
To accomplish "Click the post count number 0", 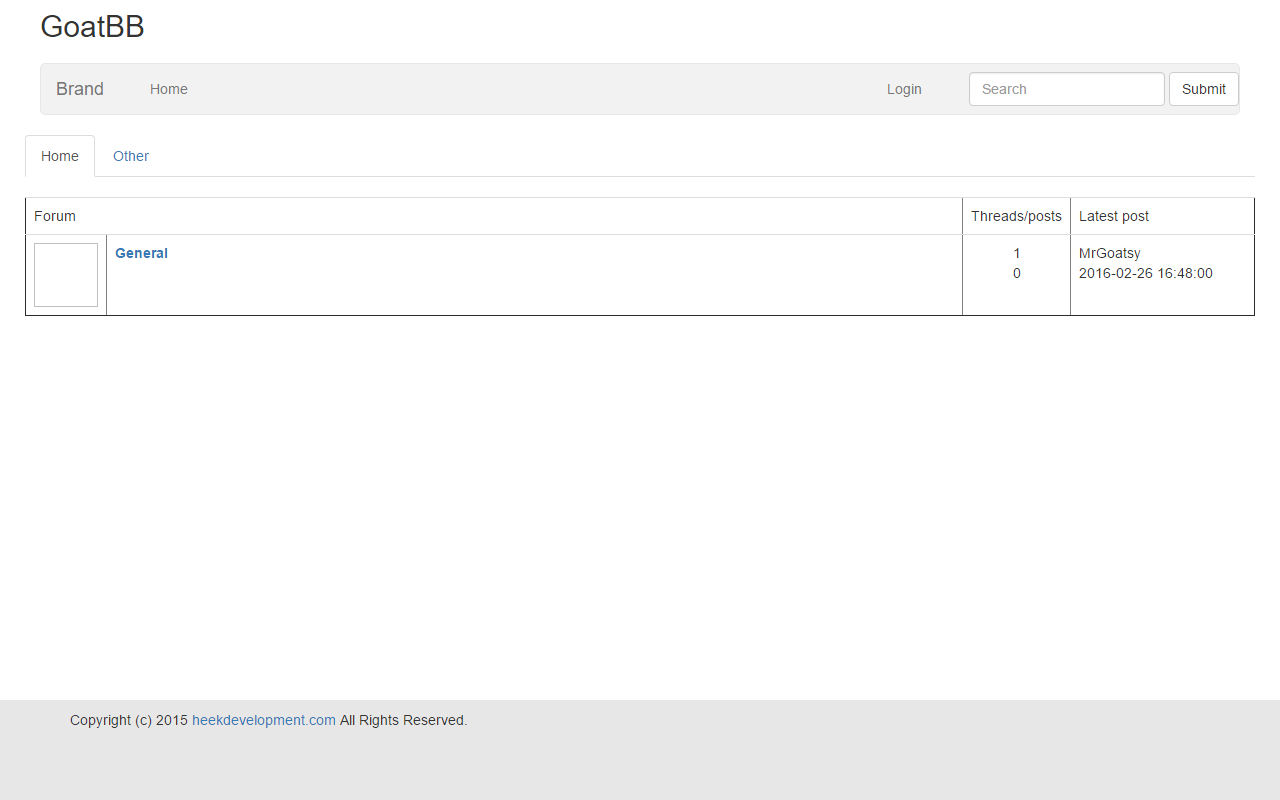I will click(x=1017, y=273).
